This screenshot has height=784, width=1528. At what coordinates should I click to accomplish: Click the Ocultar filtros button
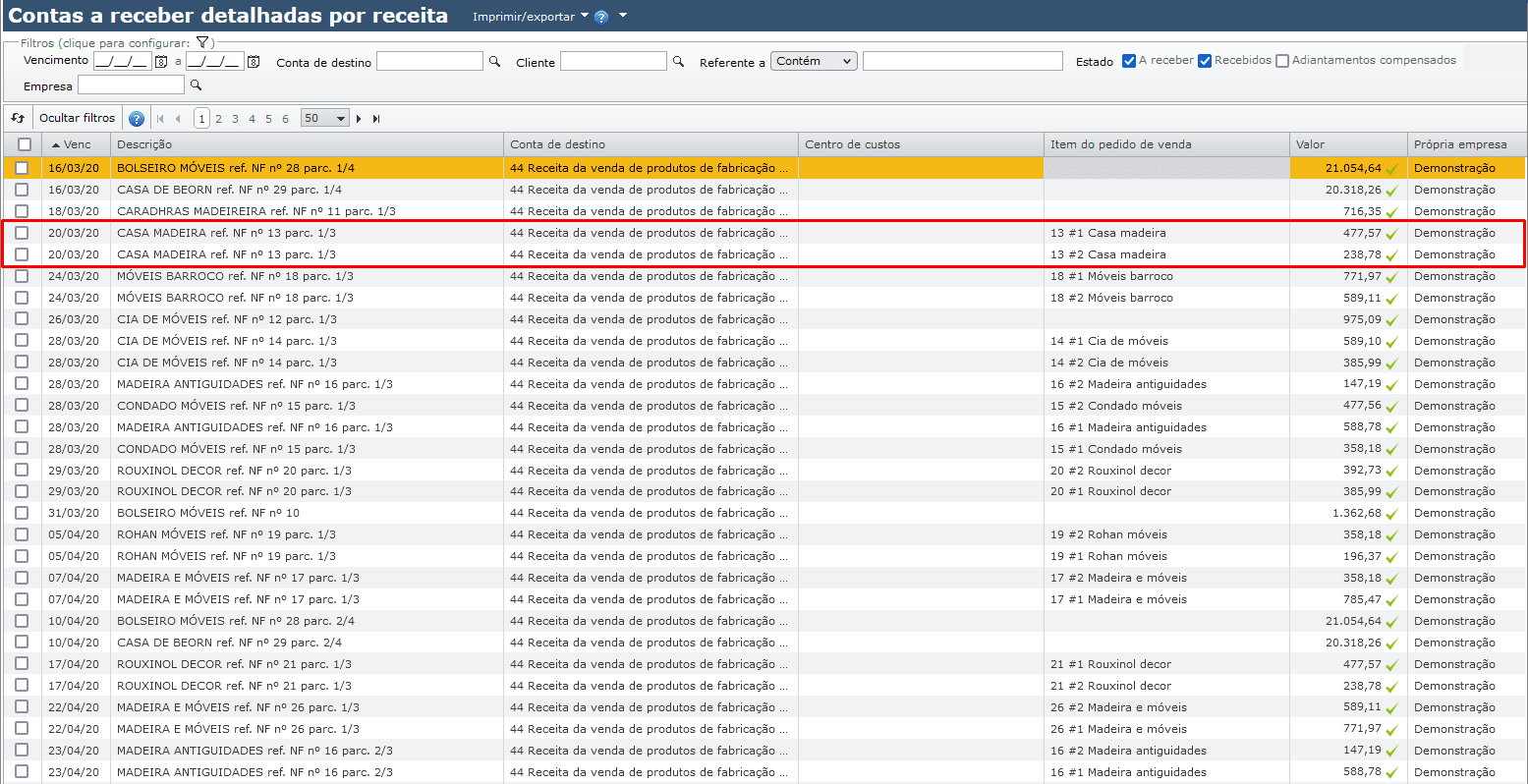coord(78,118)
